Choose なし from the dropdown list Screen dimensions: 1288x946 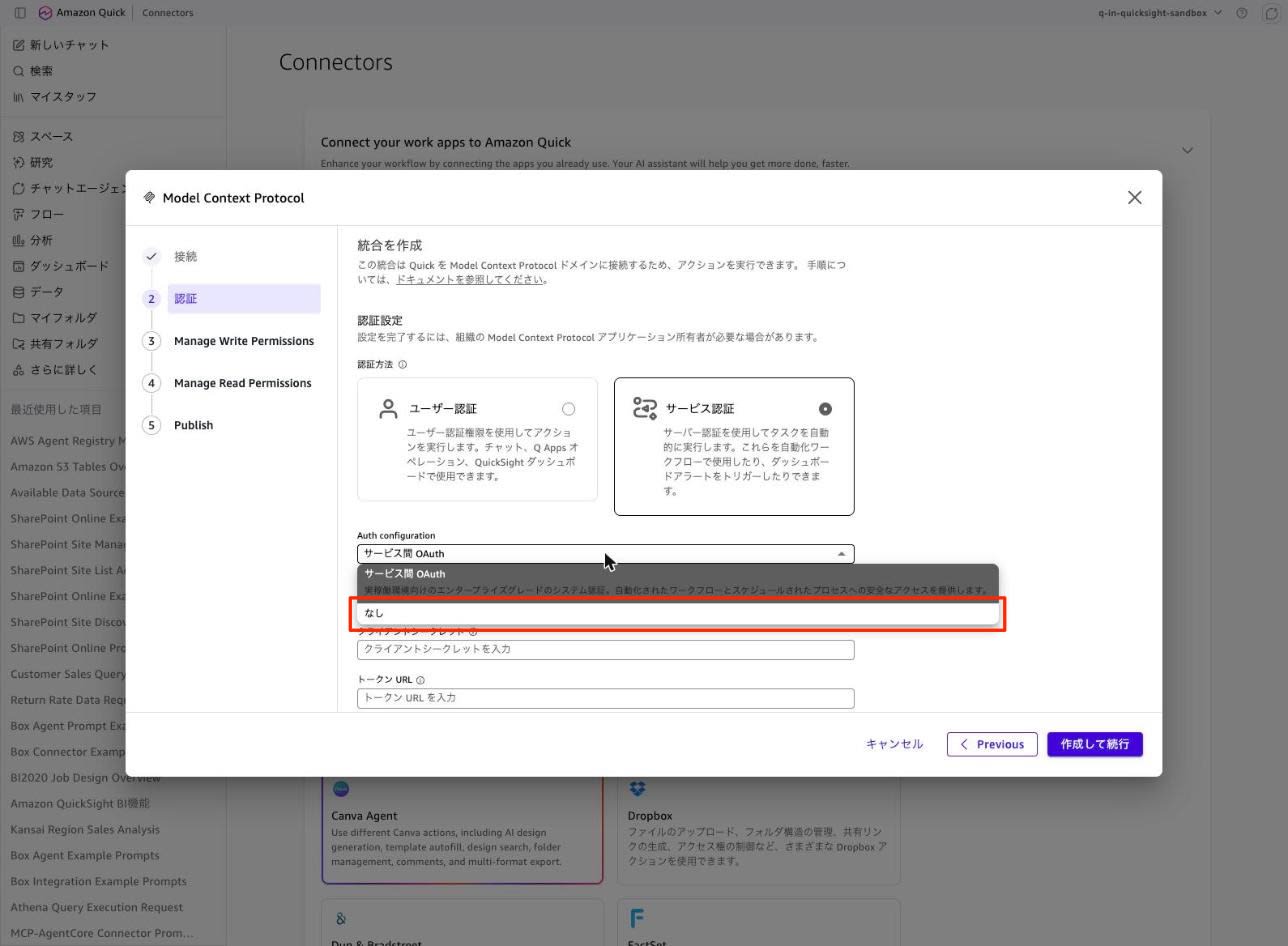(x=678, y=613)
